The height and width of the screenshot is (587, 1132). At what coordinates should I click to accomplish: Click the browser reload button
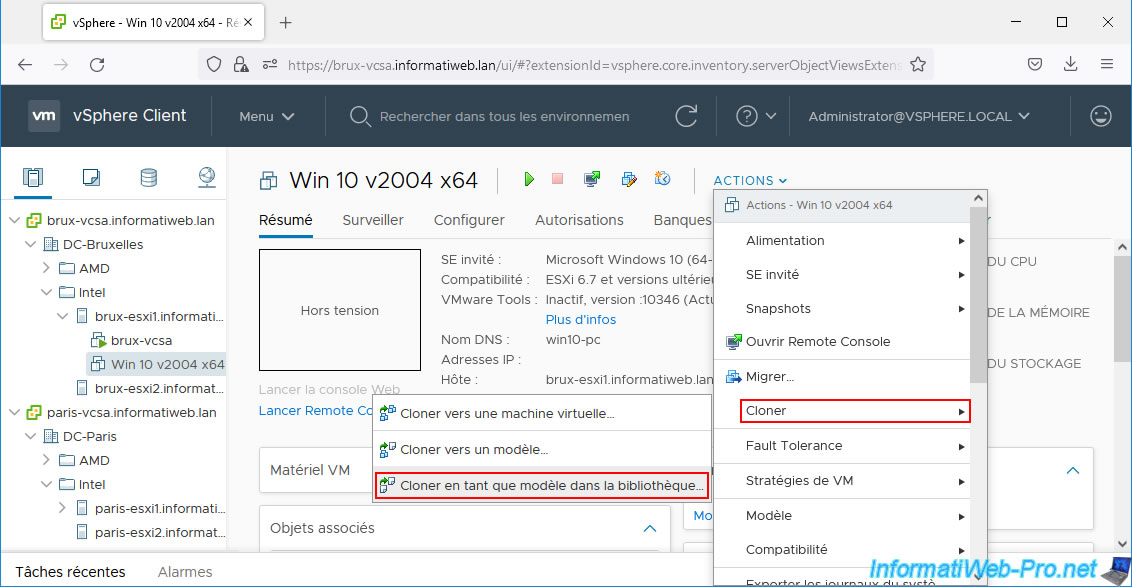tap(97, 65)
